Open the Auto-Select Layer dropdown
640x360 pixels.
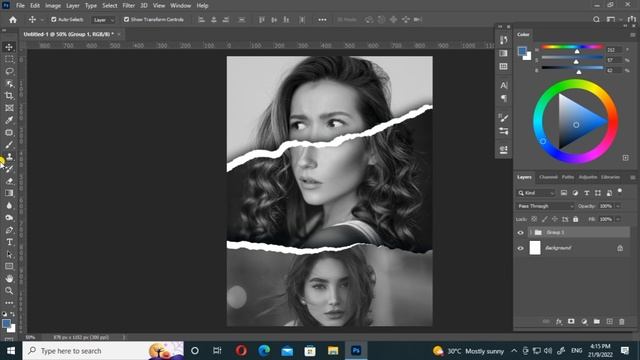click(x=103, y=20)
